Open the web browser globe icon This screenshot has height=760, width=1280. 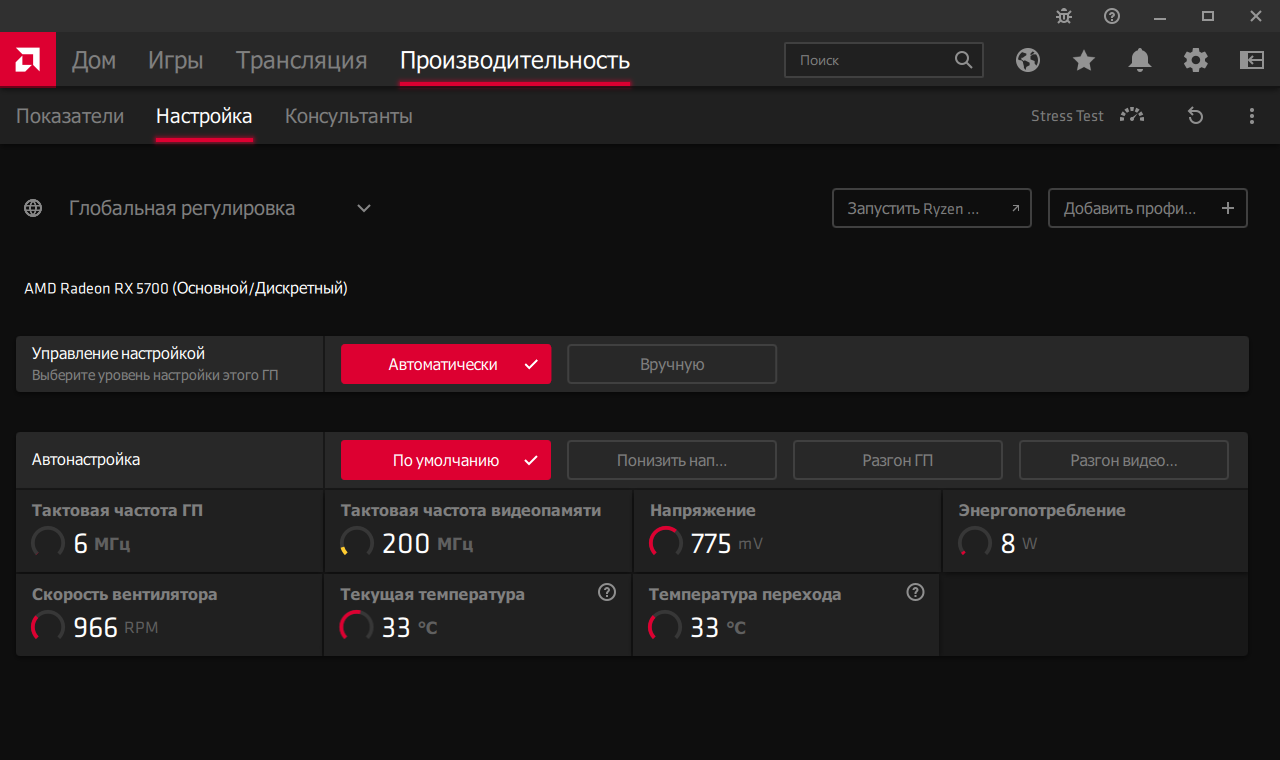pos(1028,60)
